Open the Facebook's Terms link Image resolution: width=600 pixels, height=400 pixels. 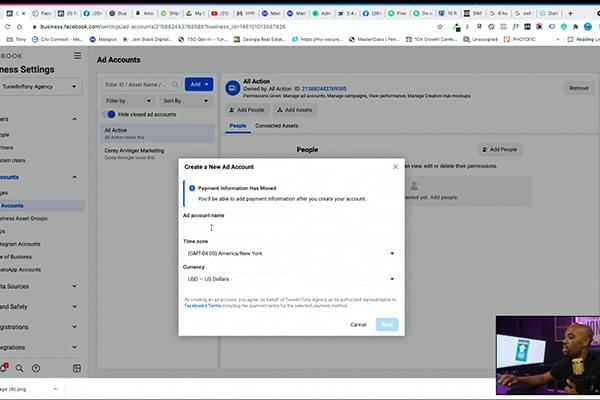[x=204, y=305]
